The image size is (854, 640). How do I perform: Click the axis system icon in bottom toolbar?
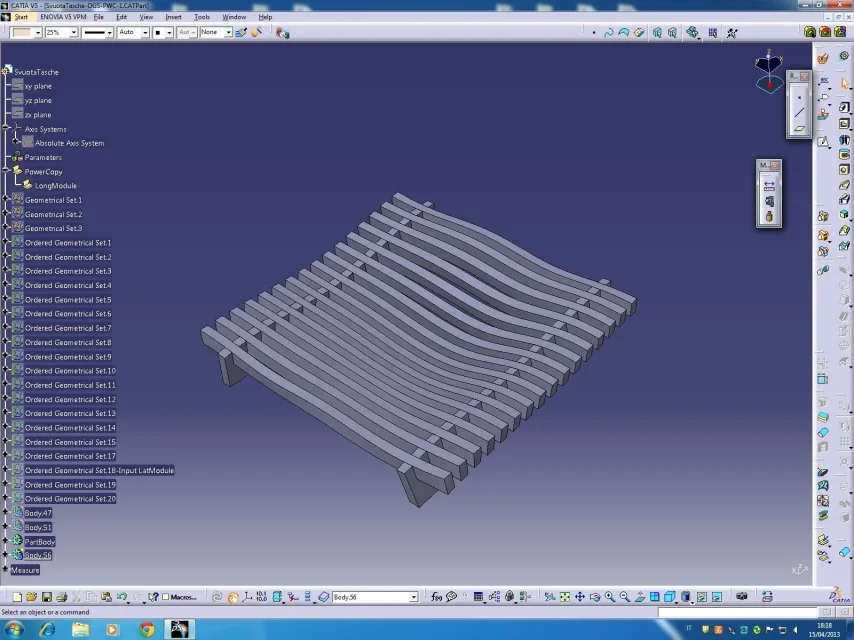pyautogui.click(x=247, y=597)
